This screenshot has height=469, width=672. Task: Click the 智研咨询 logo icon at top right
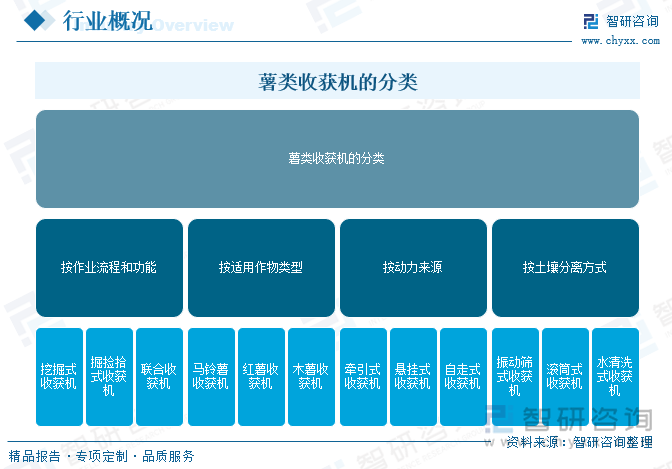coord(591,21)
